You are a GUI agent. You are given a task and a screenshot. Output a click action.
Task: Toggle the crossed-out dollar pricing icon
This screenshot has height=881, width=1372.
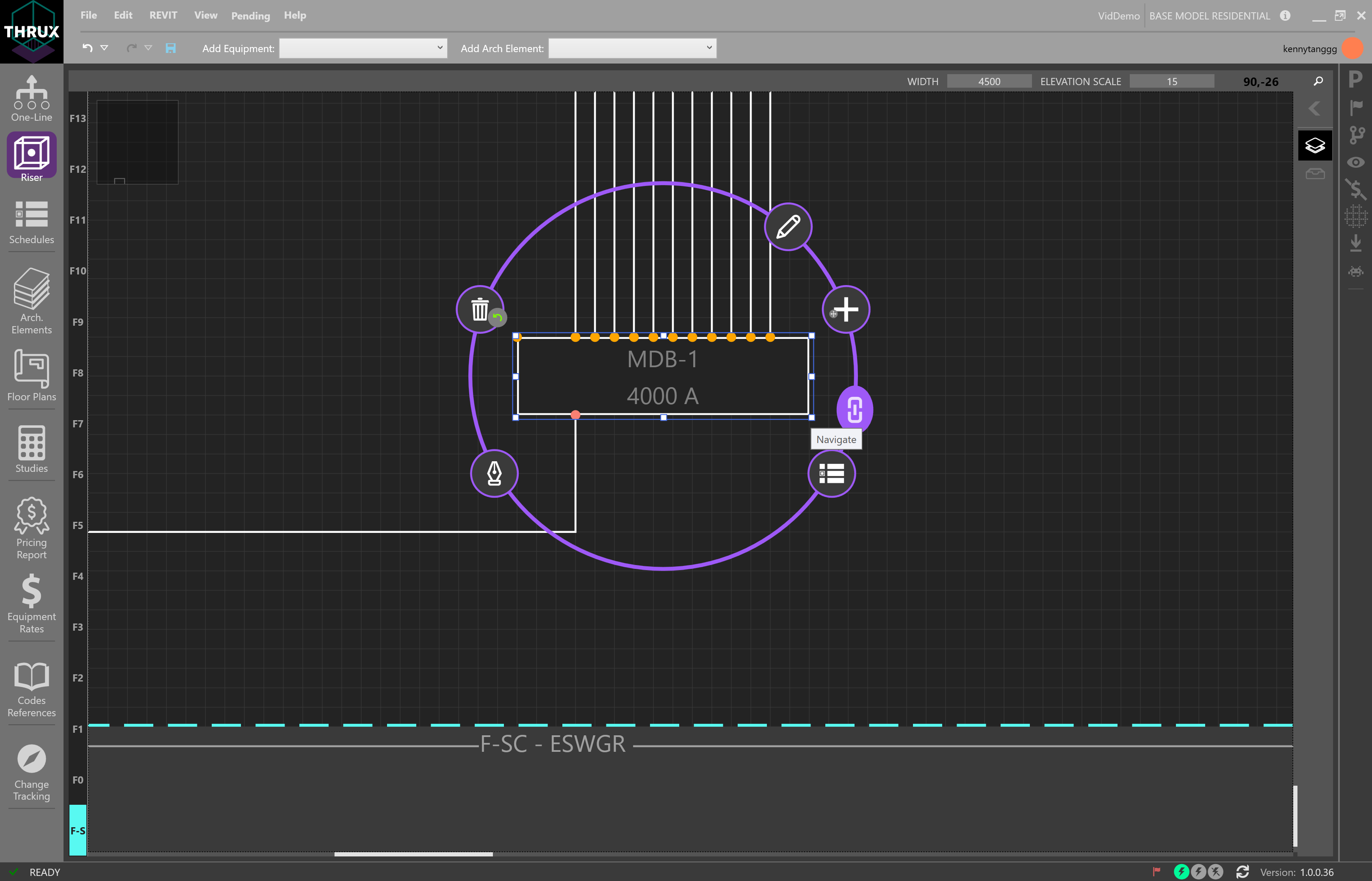pos(1356,189)
